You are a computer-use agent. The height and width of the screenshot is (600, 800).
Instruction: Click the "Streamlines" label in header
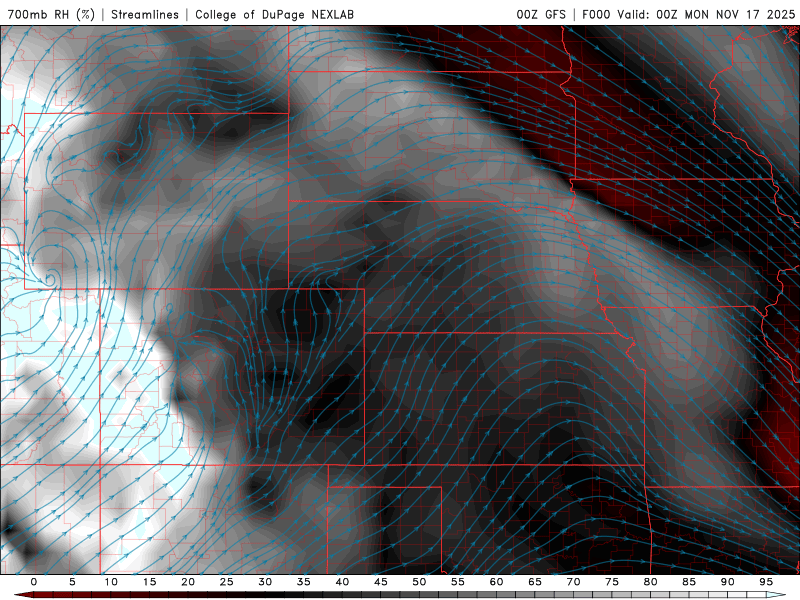tap(145, 14)
